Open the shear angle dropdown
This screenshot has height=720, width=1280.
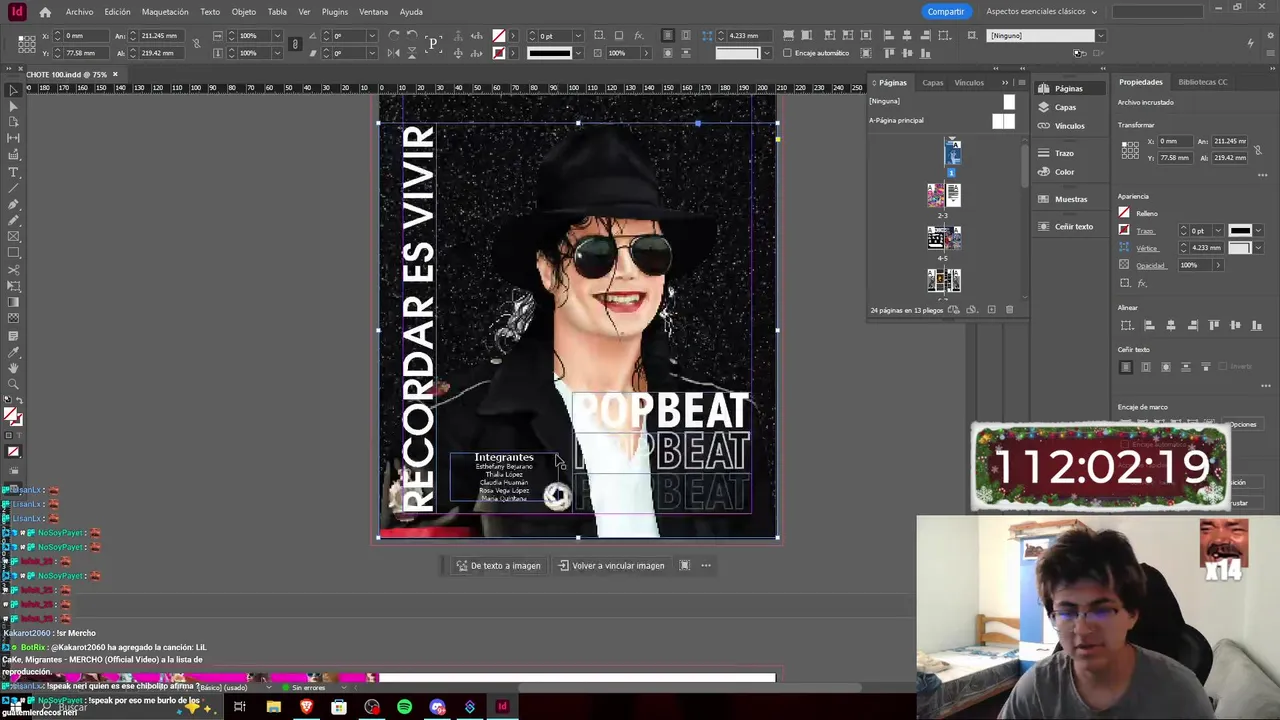(x=372, y=53)
